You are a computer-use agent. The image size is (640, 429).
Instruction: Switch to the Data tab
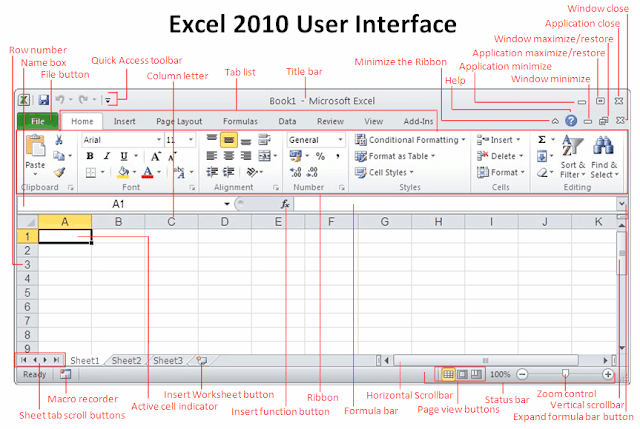point(287,121)
